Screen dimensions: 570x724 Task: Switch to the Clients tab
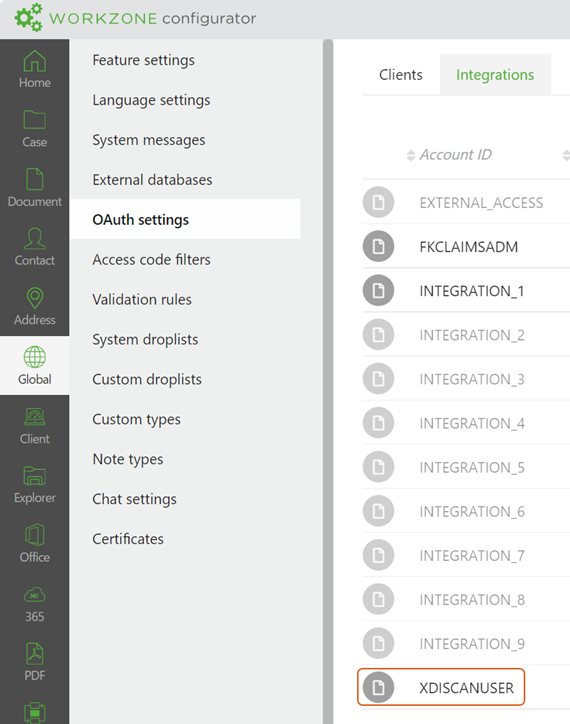[x=400, y=75]
